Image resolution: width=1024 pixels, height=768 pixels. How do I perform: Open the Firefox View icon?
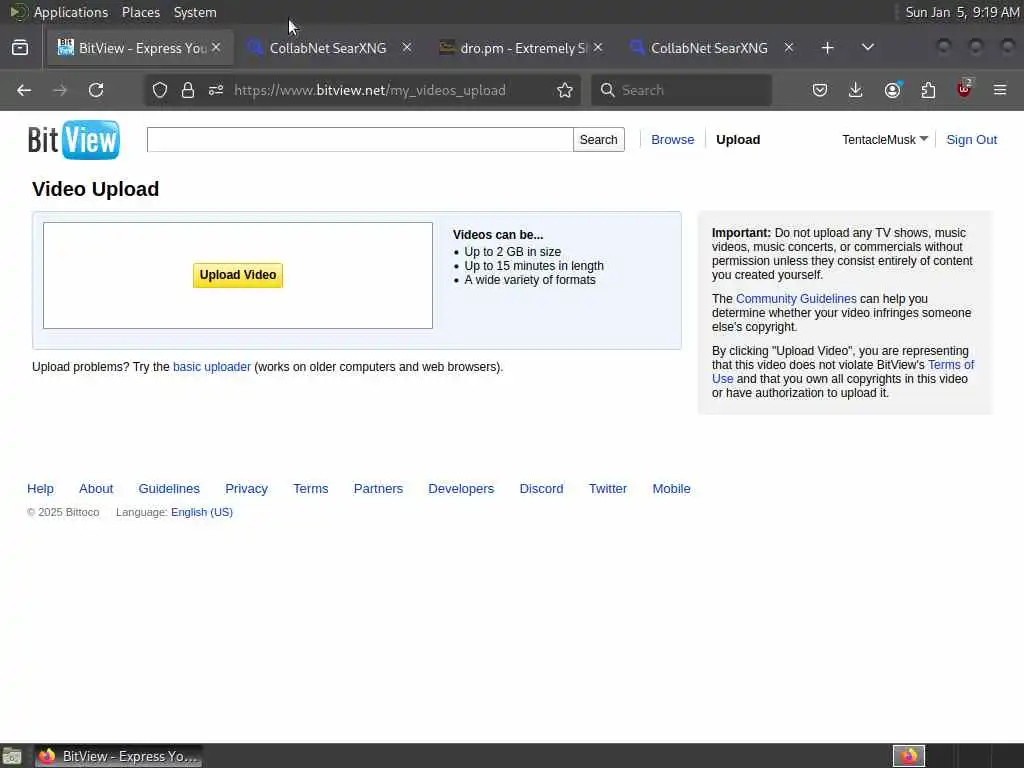coord(20,48)
